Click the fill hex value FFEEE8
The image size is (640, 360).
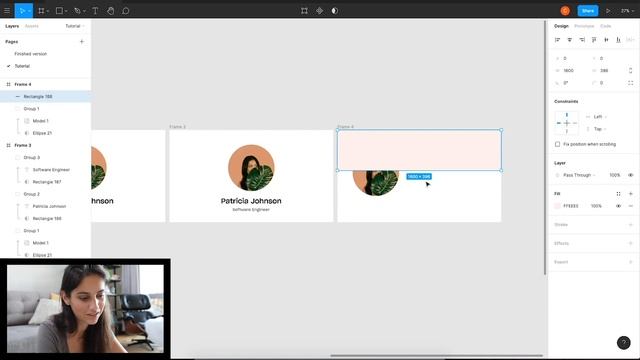click(571, 206)
